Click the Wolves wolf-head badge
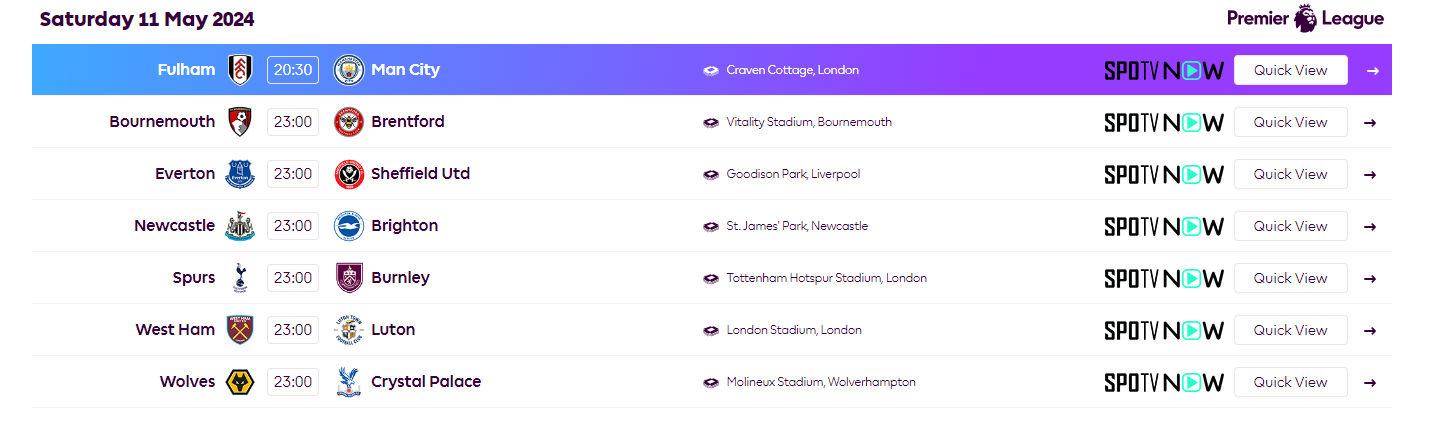The height and width of the screenshot is (433, 1430). (x=239, y=382)
